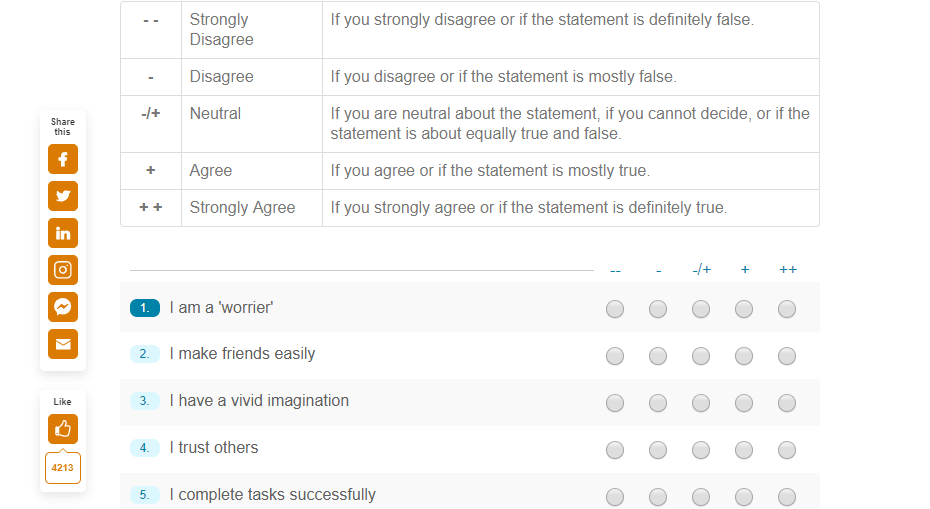Select Agree for 'I trust others'
The height and width of the screenshot is (509, 930).
pyautogui.click(x=744, y=450)
